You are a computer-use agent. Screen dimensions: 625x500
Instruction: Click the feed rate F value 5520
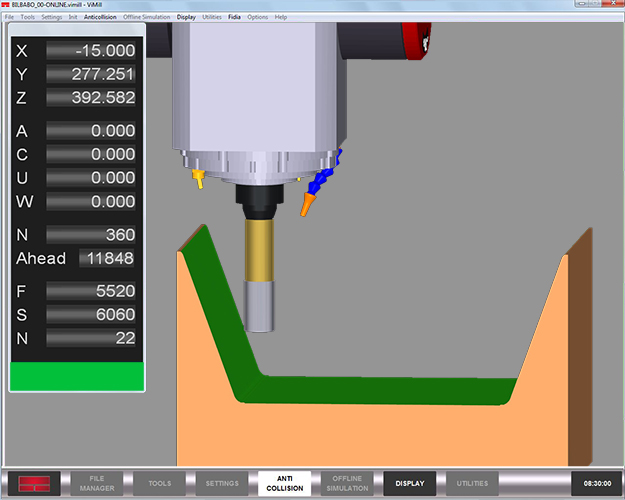click(91, 291)
